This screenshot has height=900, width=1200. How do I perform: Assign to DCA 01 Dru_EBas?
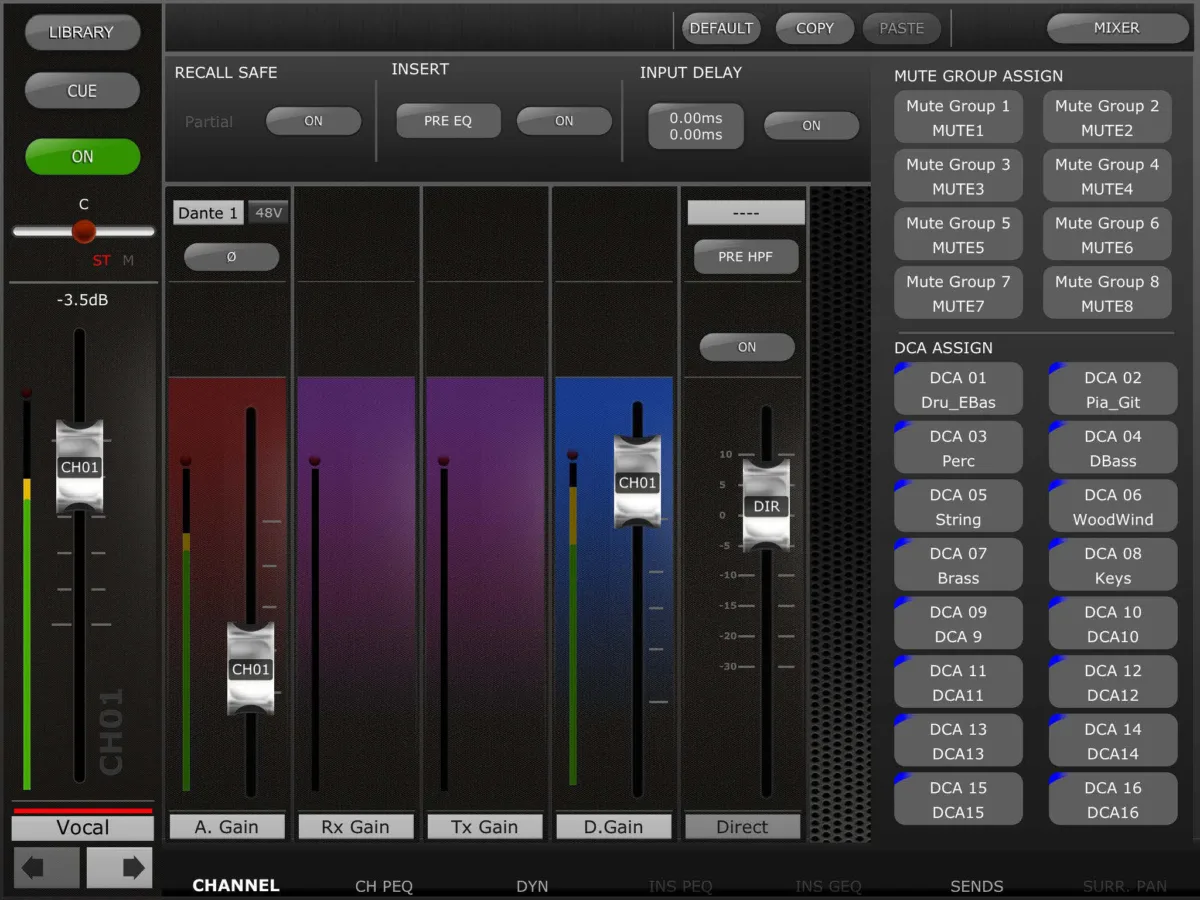pyautogui.click(x=958, y=390)
